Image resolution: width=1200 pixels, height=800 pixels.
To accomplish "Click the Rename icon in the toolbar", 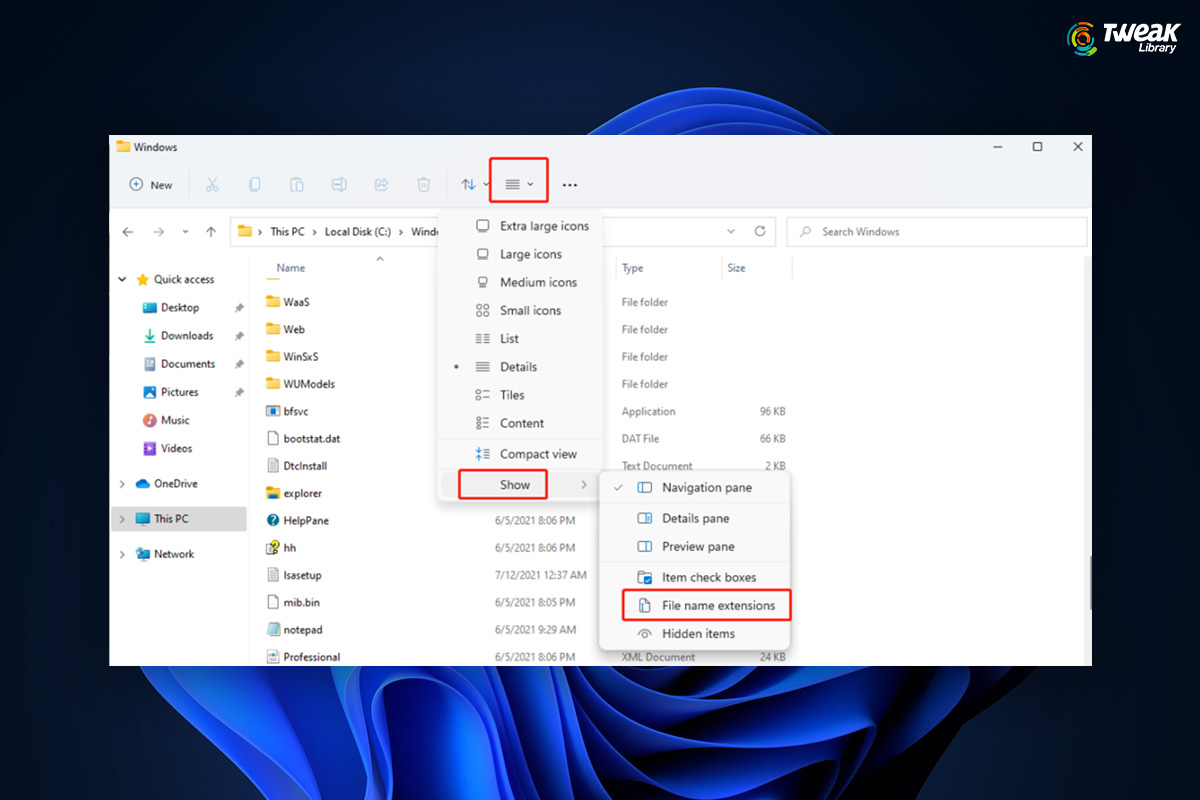I will 339,184.
